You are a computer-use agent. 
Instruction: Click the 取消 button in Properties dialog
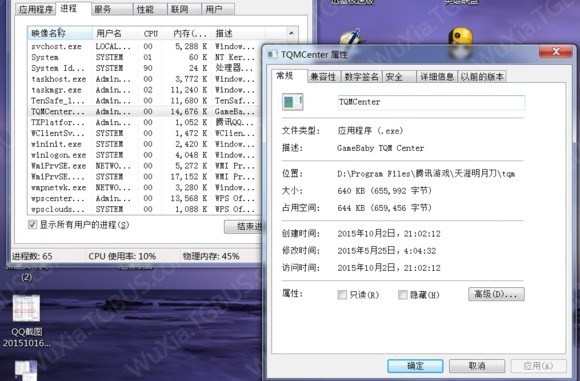coord(477,366)
